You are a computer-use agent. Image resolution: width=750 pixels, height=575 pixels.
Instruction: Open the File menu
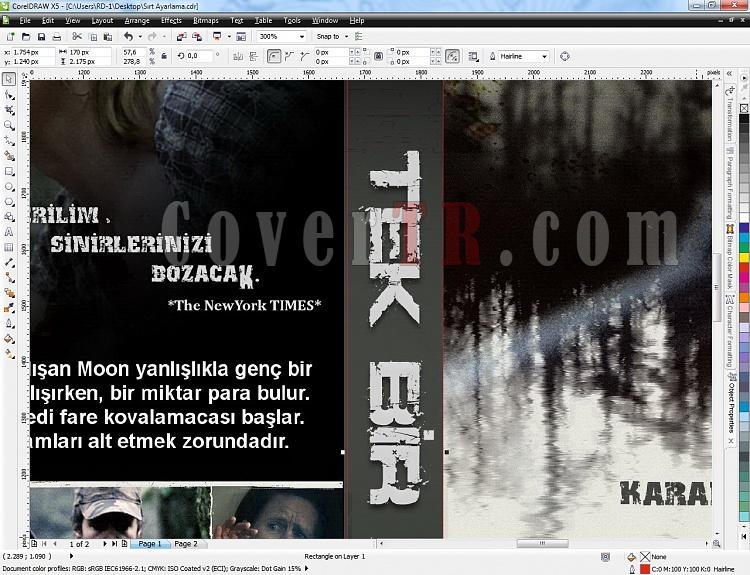coord(25,21)
